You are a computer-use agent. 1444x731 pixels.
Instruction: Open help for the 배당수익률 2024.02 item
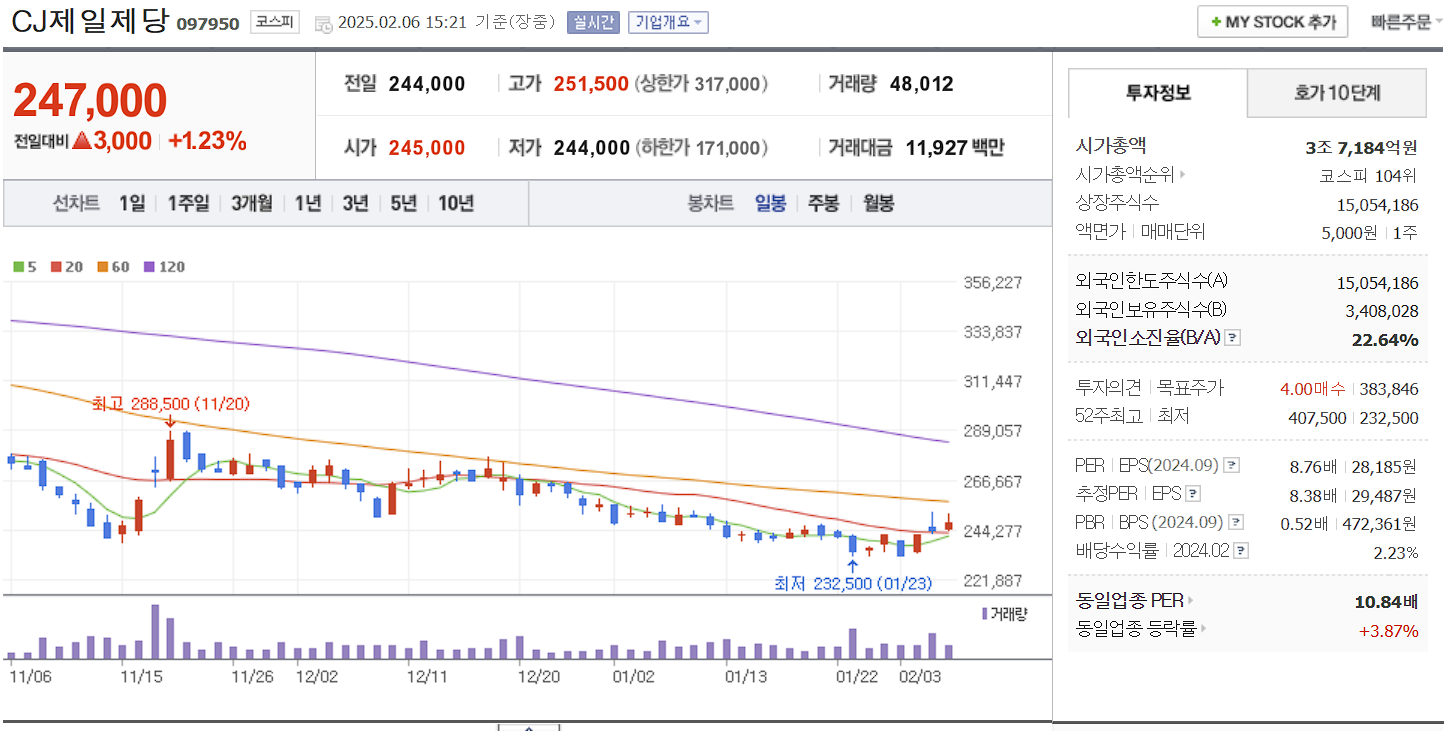coord(1240,548)
